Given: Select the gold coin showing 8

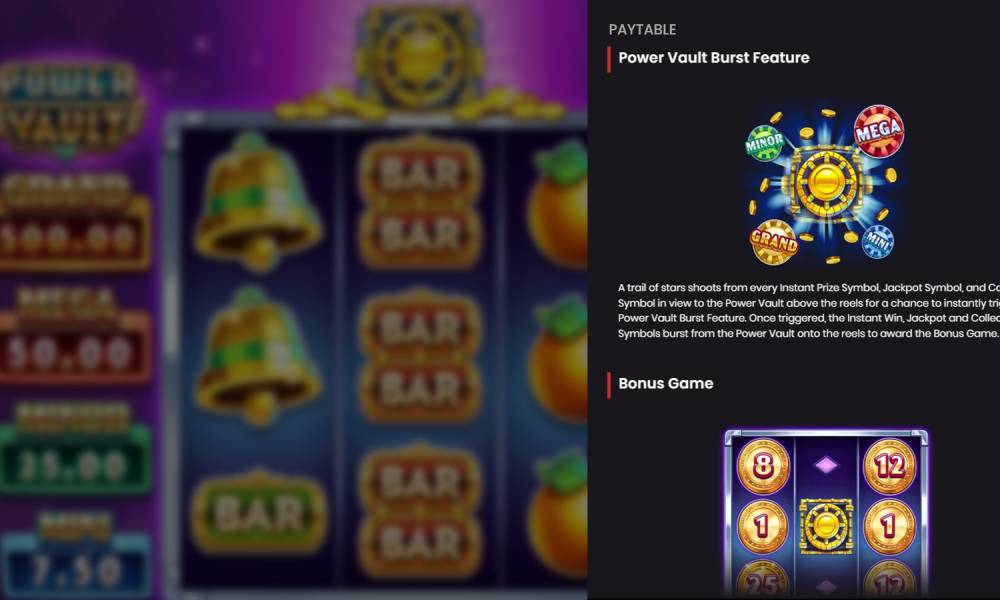Looking at the screenshot, I should (763, 466).
